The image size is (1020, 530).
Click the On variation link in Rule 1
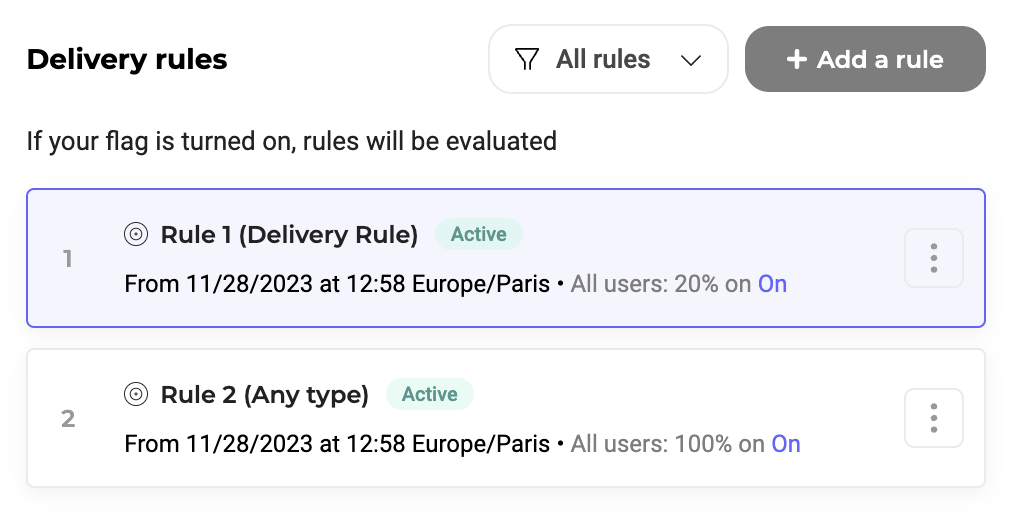point(772,284)
